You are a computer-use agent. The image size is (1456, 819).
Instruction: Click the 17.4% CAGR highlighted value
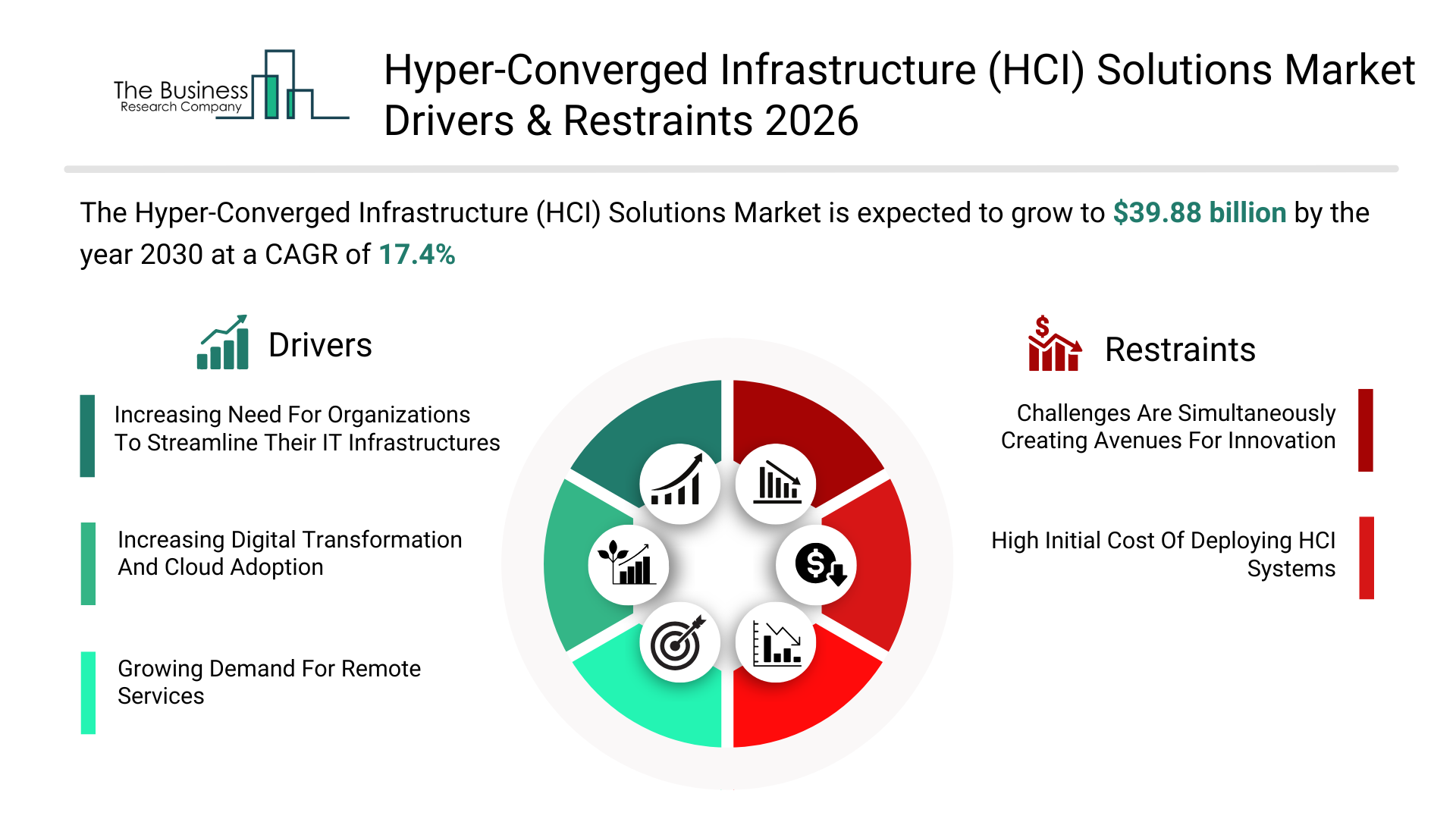[x=416, y=255]
